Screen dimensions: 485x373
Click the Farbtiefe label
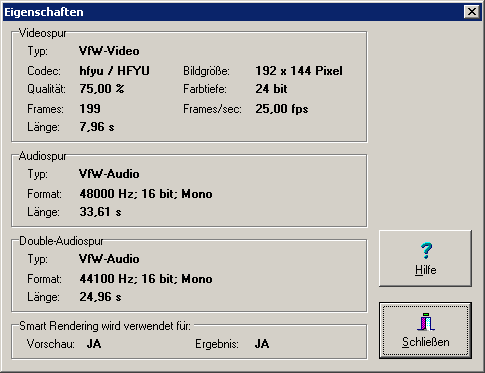(x=205, y=89)
